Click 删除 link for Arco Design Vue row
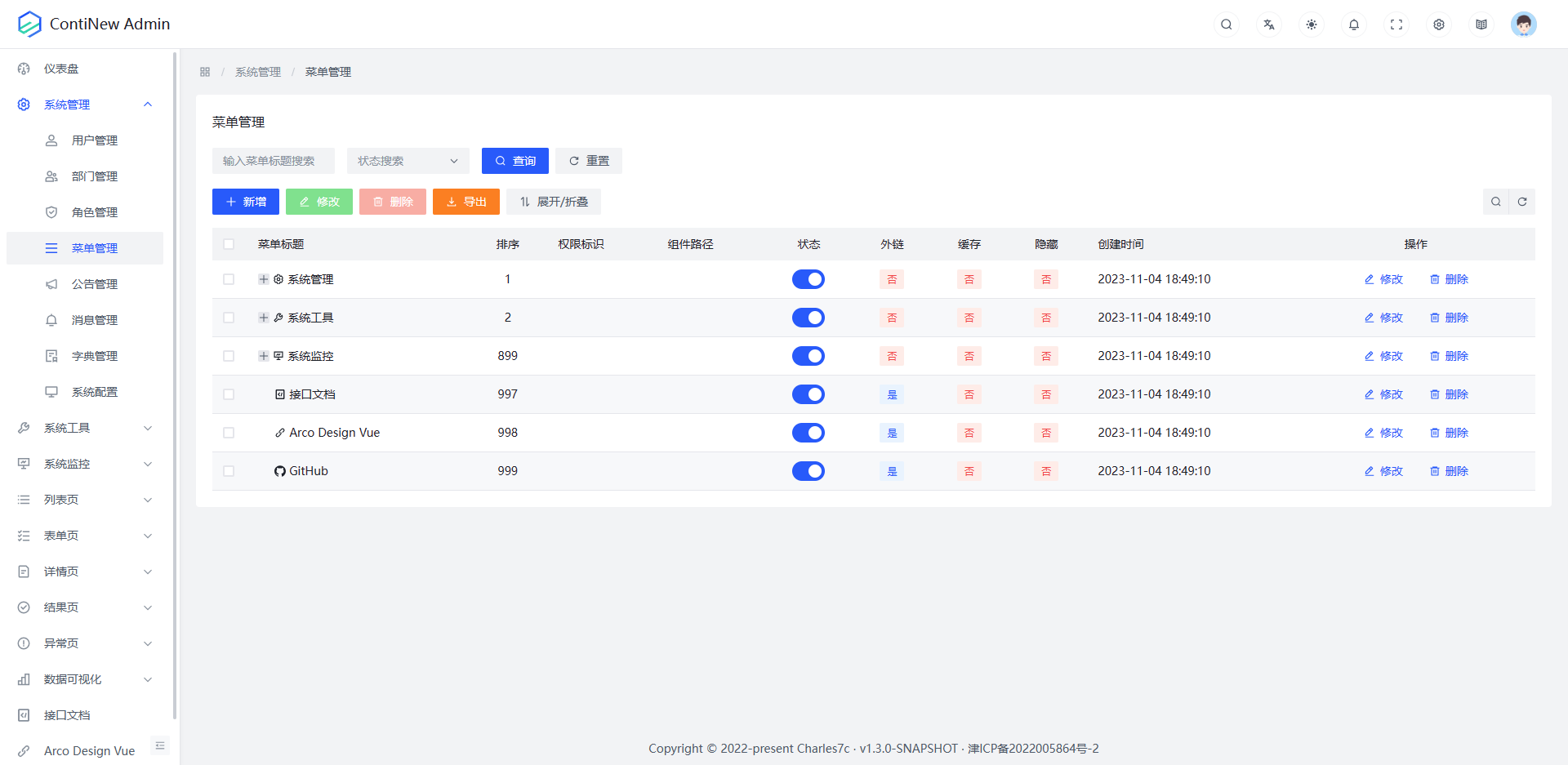This screenshot has width=1568, height=765. click(x=1449, y=433)
